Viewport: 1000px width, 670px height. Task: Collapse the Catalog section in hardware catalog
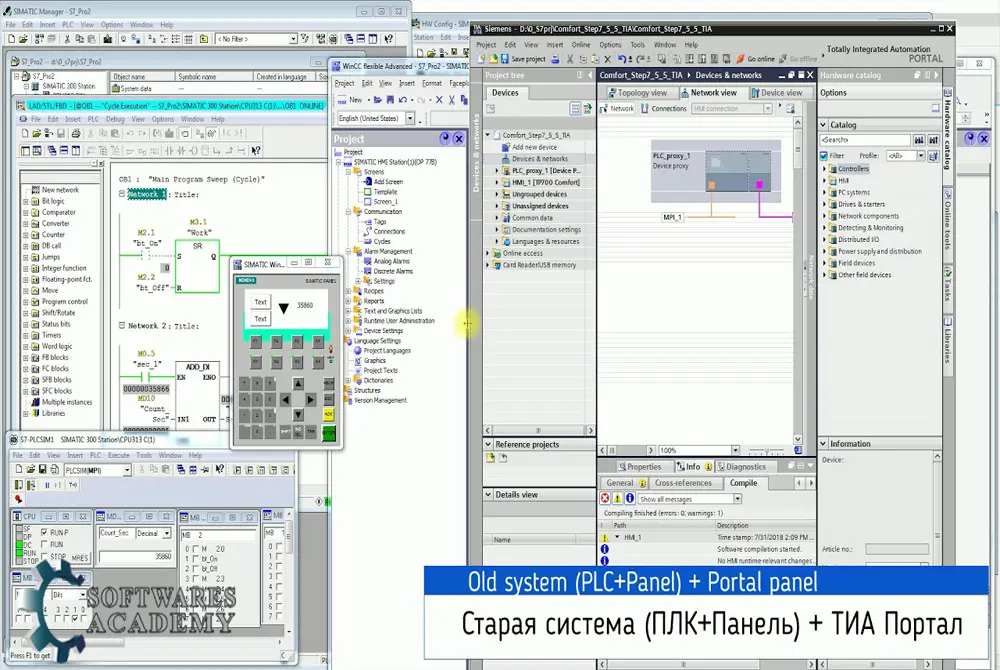click(x=823, y=125)
